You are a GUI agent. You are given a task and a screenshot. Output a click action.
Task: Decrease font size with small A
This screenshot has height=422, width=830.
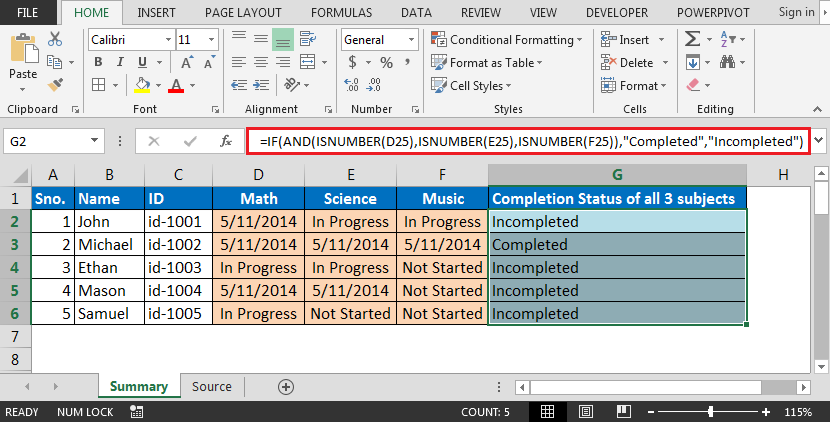[x=209, y=63]
